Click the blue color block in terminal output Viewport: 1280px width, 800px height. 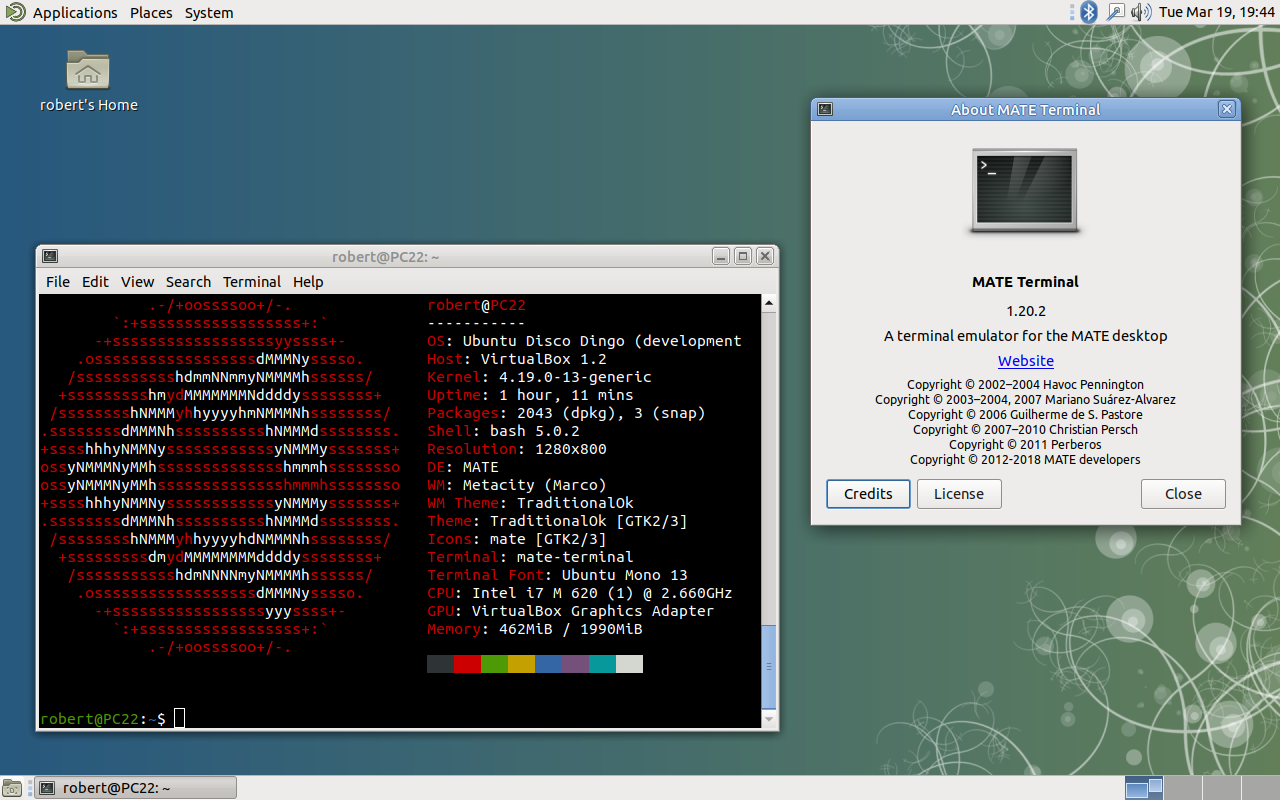click(548, 664)
